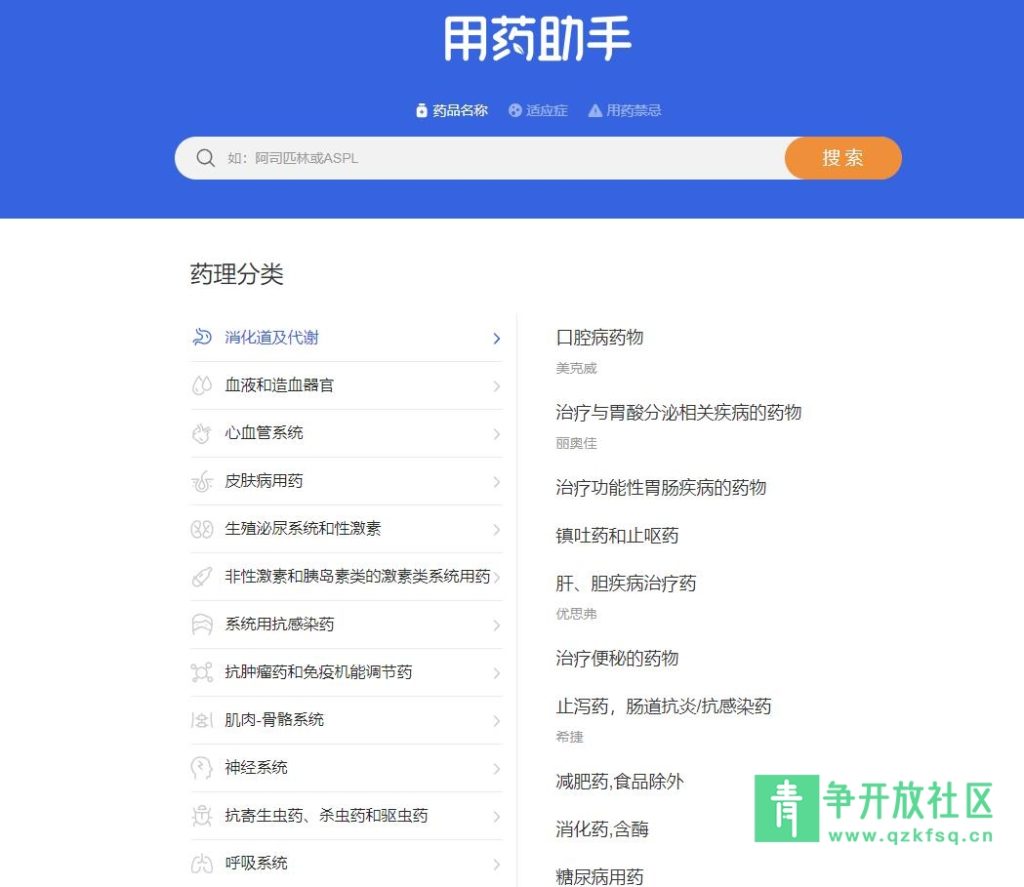Open 口腔病药物 subcategory link
The width and height of the screenshot is (1024, 887).
pyautogui.click(x=600, y=338)
